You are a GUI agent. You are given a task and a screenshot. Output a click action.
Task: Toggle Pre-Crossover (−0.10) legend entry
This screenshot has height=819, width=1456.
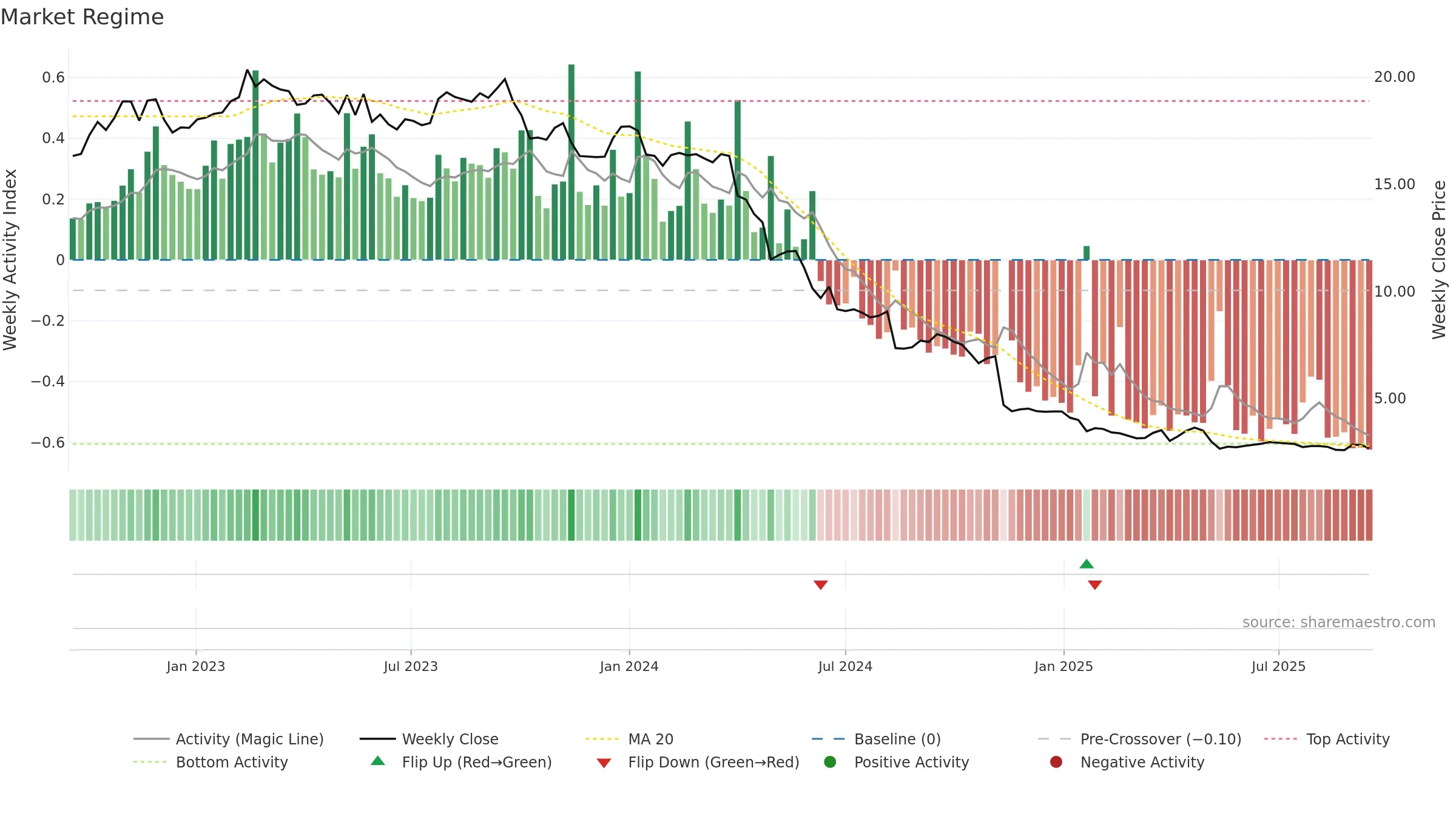click(1139, 739)
